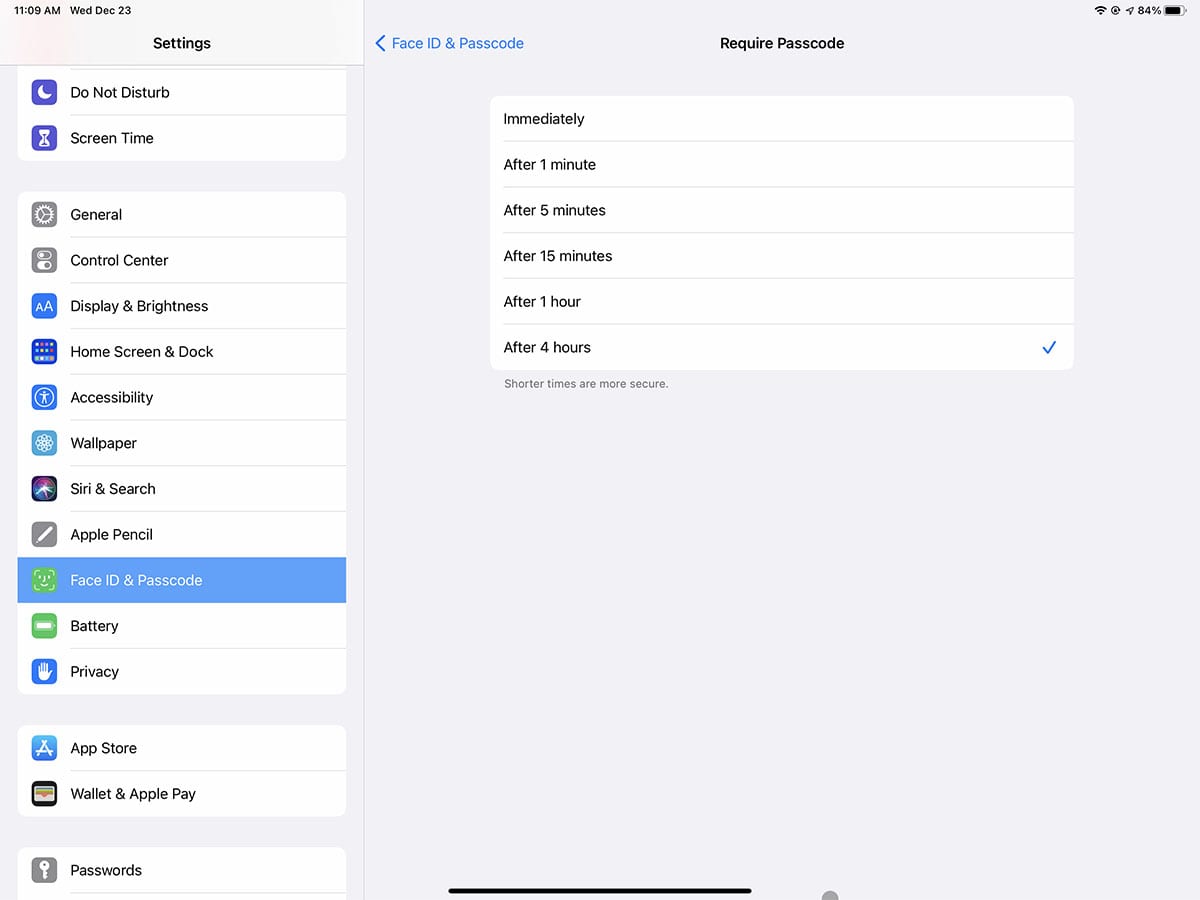Tap Face ID & Passcode sidebar label
This screenshot has height=900, width=1200.
[x=136, y=580]
